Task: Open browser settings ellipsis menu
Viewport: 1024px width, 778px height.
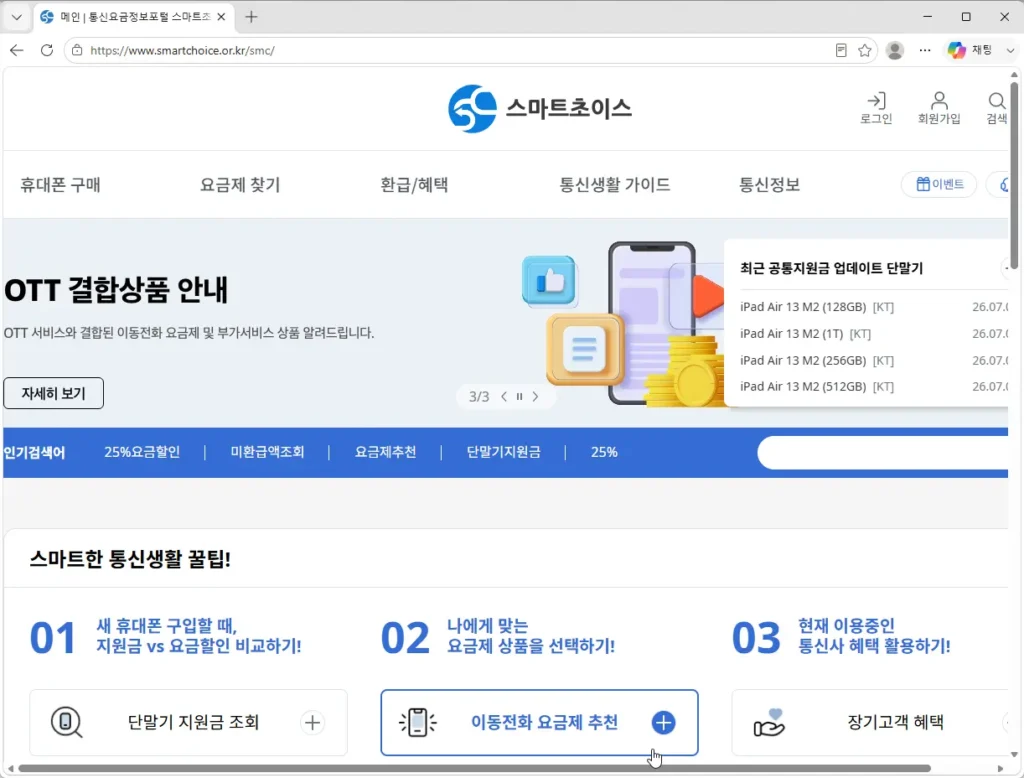Action: pyautogui.click(x=925, y=50)
